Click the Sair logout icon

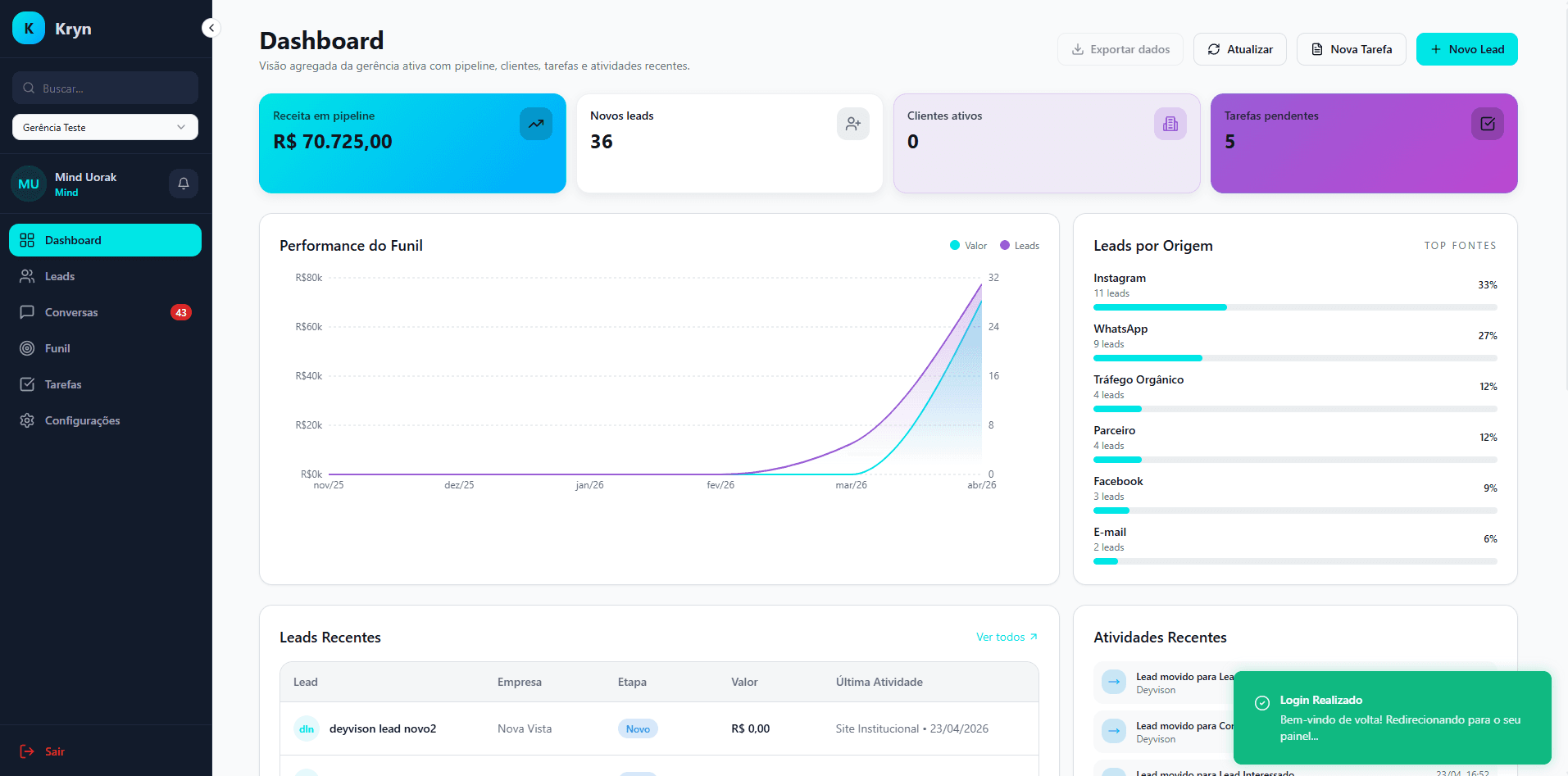coord(27,751)
